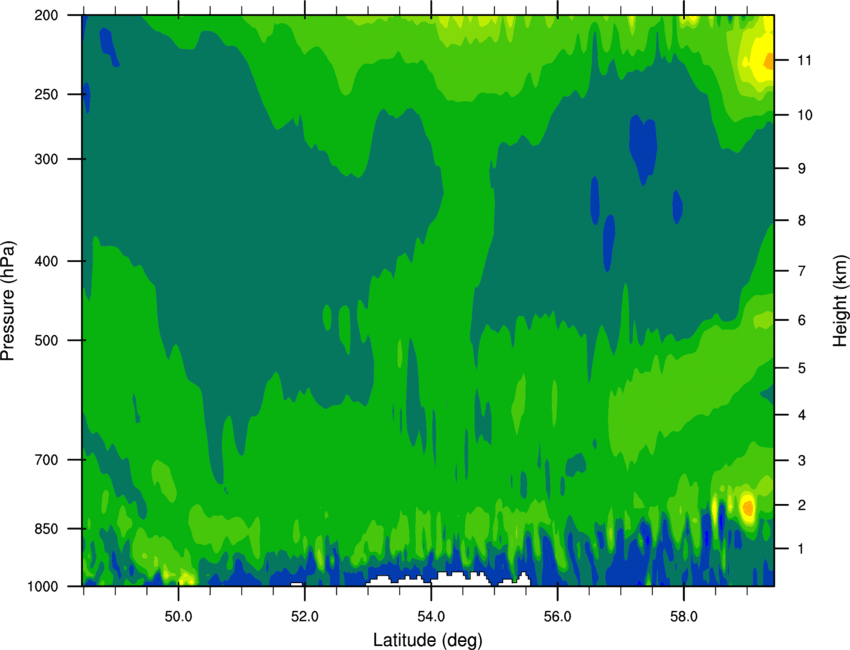Click the 'Height (km)' axis title
Screen dimensions: 850x650
[840, 300]
